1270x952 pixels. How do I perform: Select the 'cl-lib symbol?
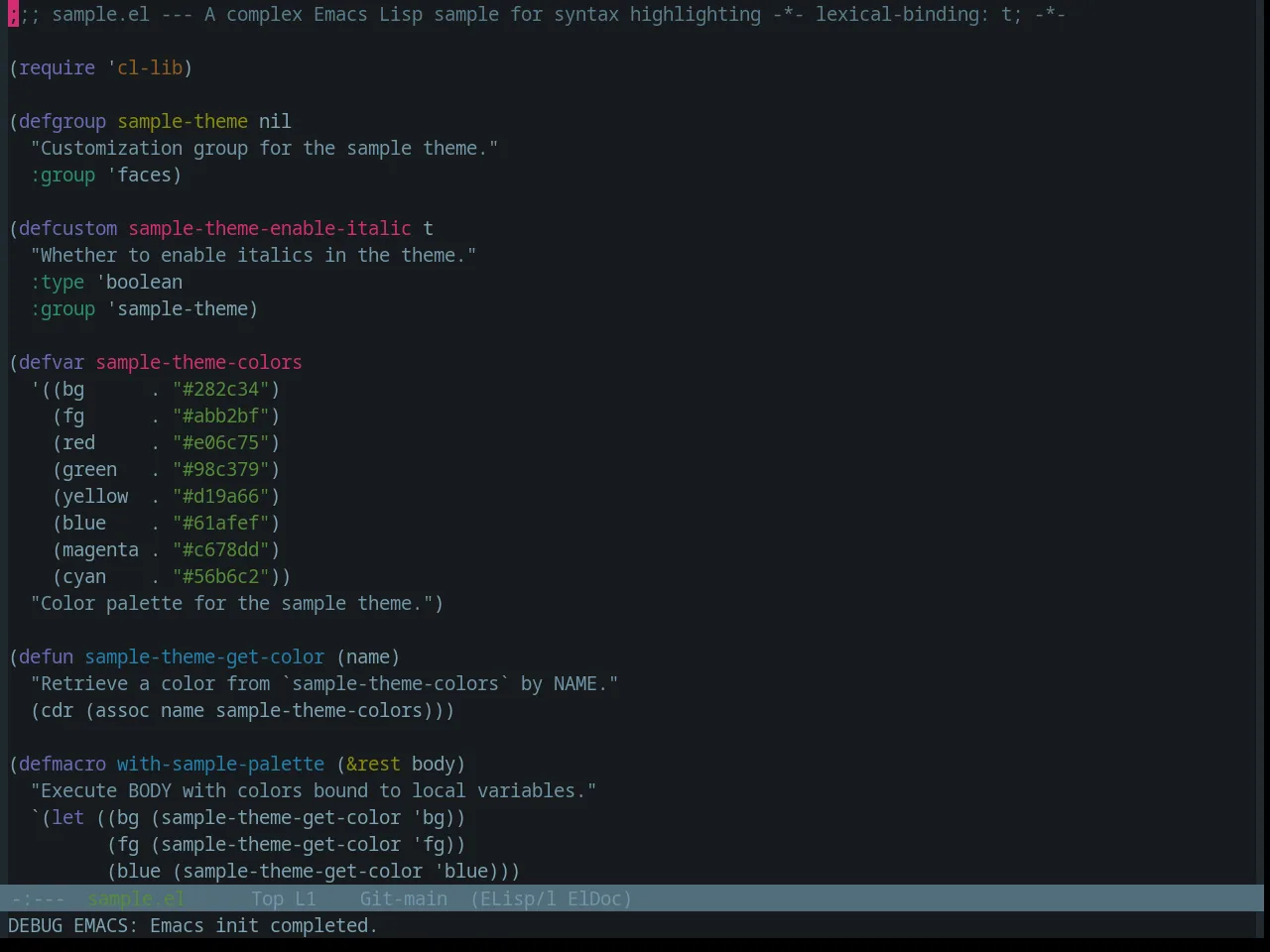pos(145,67)
